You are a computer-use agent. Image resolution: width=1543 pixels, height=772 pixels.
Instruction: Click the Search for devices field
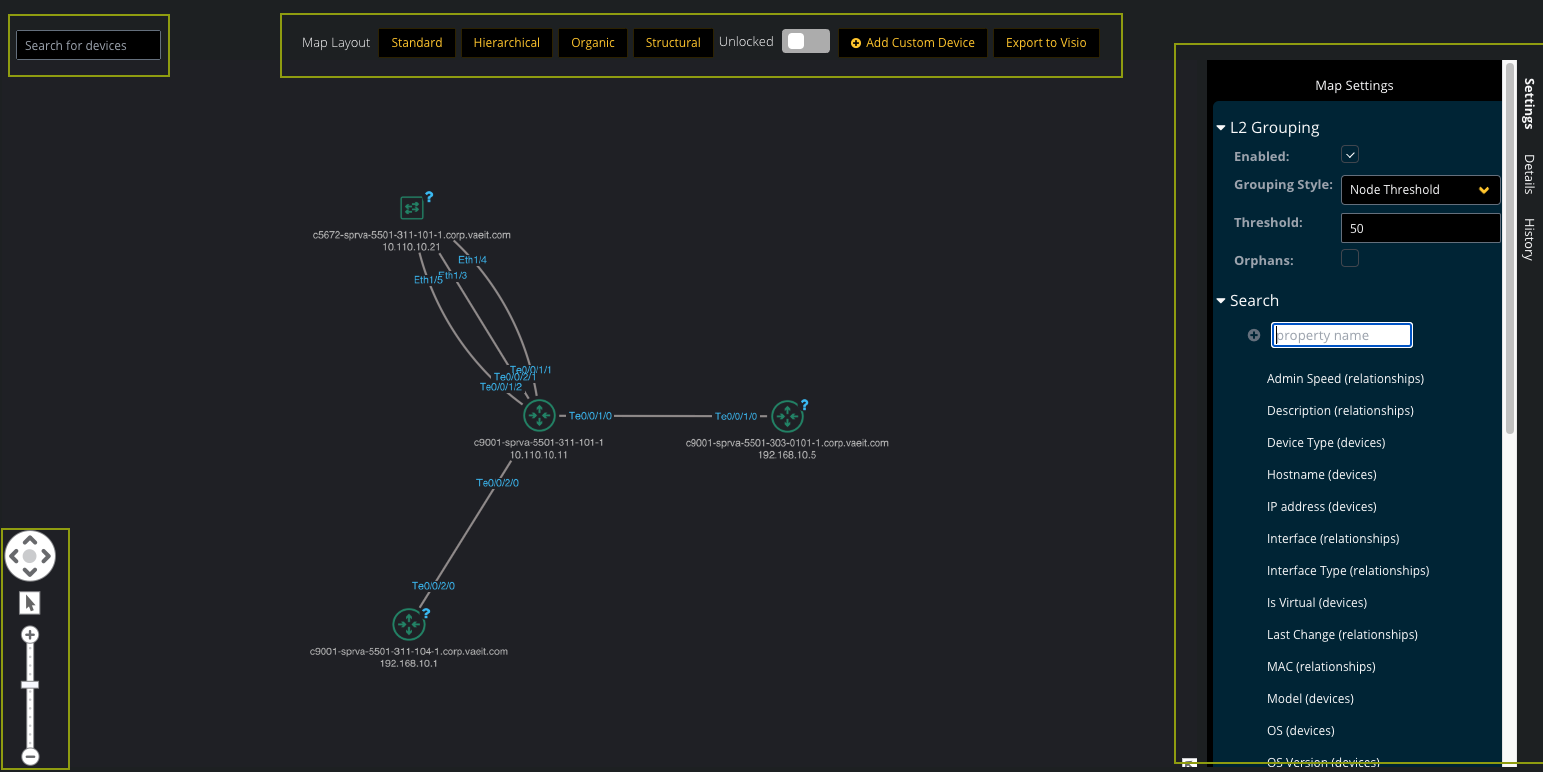click(x=88, y=45)
